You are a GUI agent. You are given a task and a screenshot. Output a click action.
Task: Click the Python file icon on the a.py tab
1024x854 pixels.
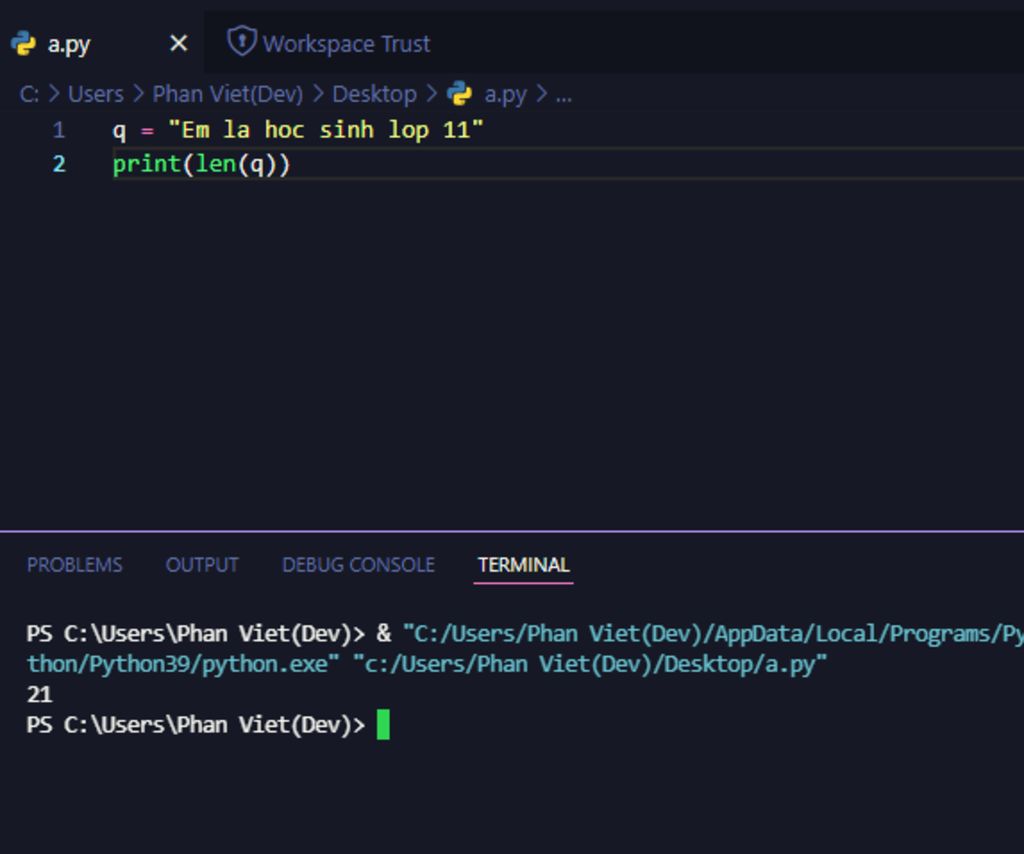click(23, 44)
